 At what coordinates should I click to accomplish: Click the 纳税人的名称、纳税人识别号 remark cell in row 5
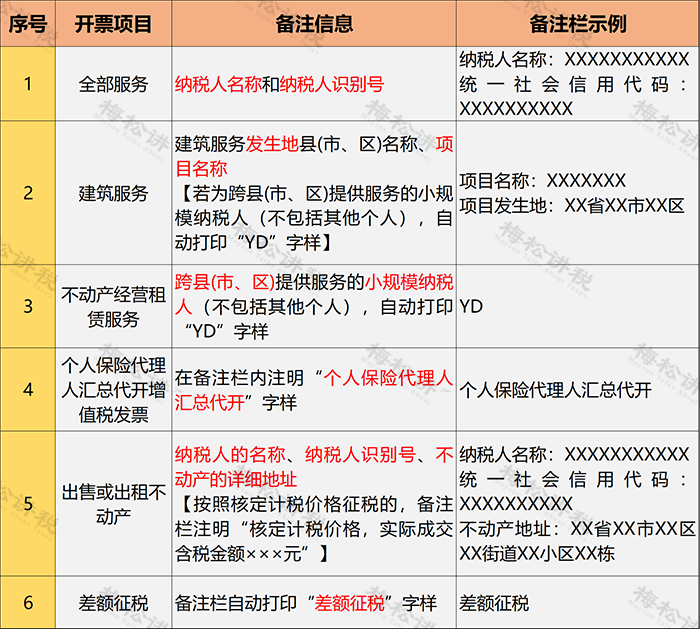(314, 504)
